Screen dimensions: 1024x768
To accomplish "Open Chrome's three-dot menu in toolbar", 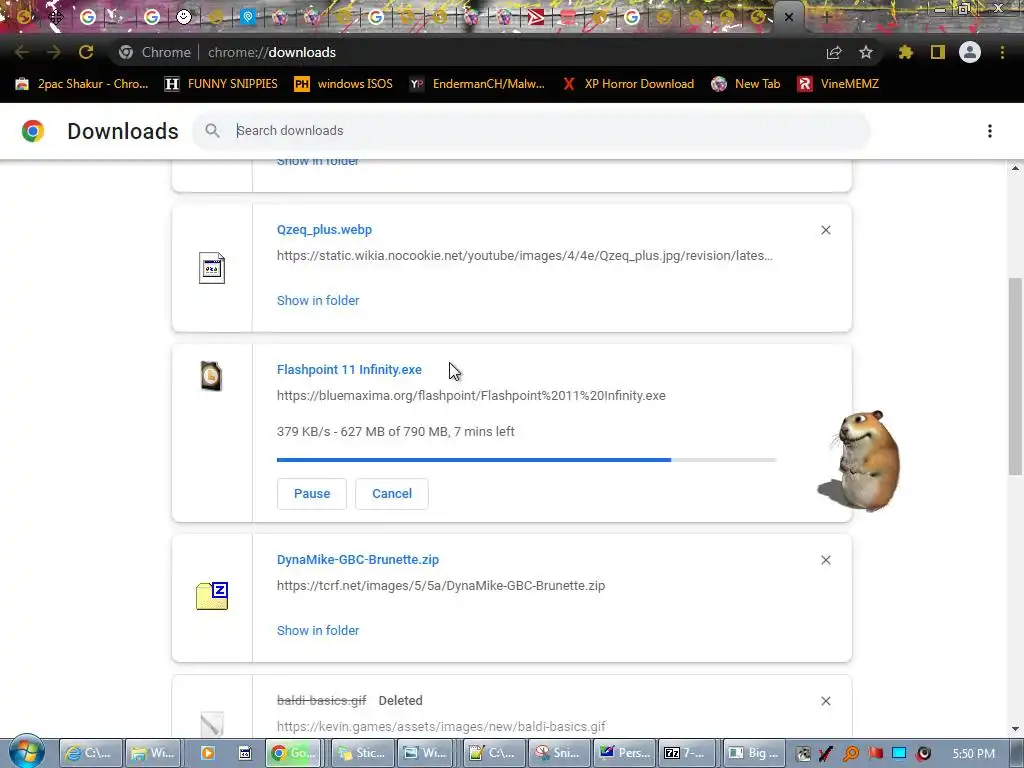I will click(1002, 52).
